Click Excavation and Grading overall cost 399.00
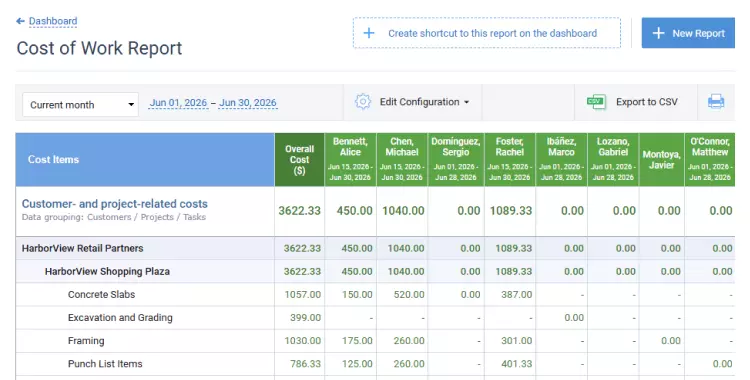Image resolution: width=750 pixels, height=380 pixels. pos(305,318)
